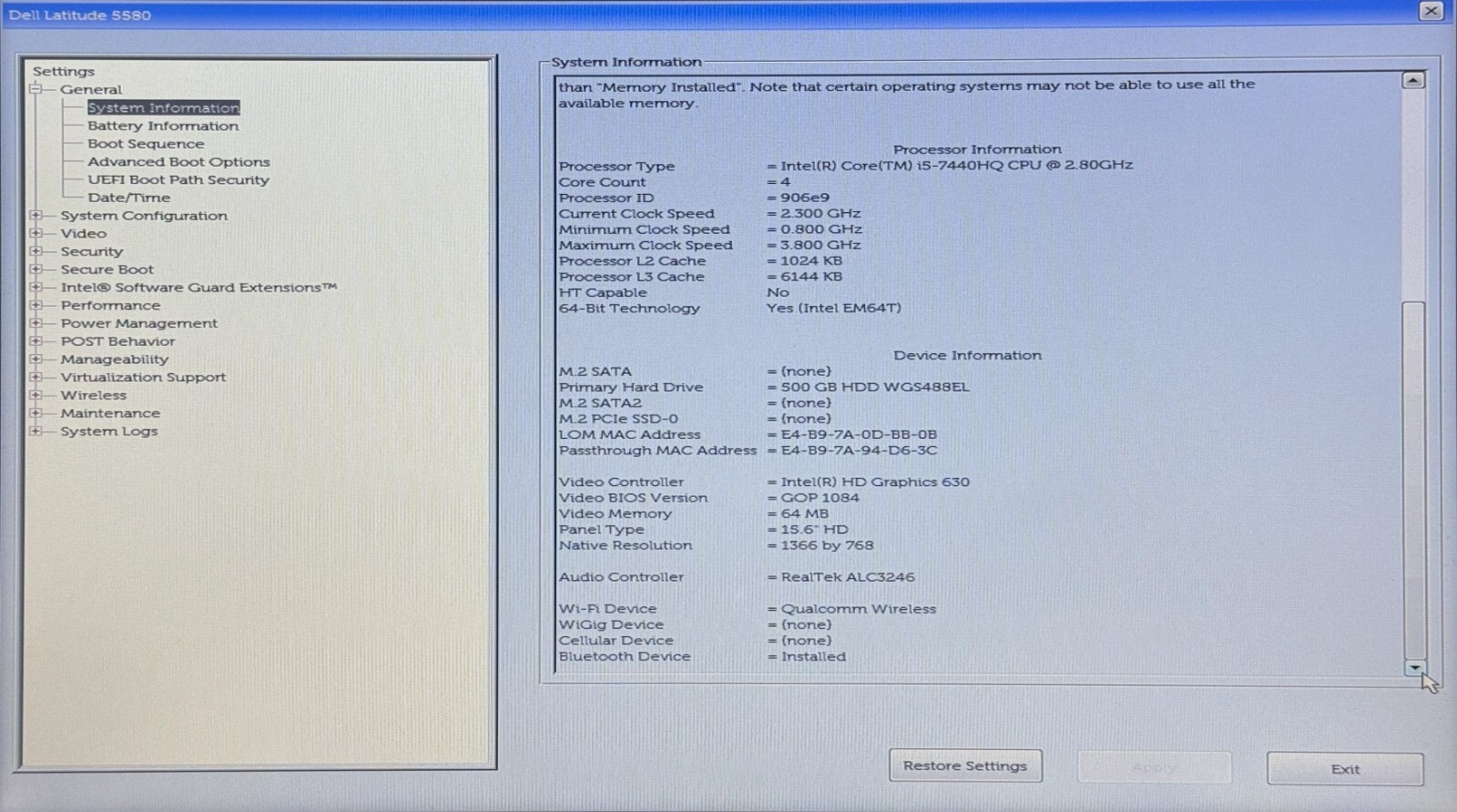1457x812 pixels.
Task: Click the Video BIOS Version value
Action: pos(820,498)
